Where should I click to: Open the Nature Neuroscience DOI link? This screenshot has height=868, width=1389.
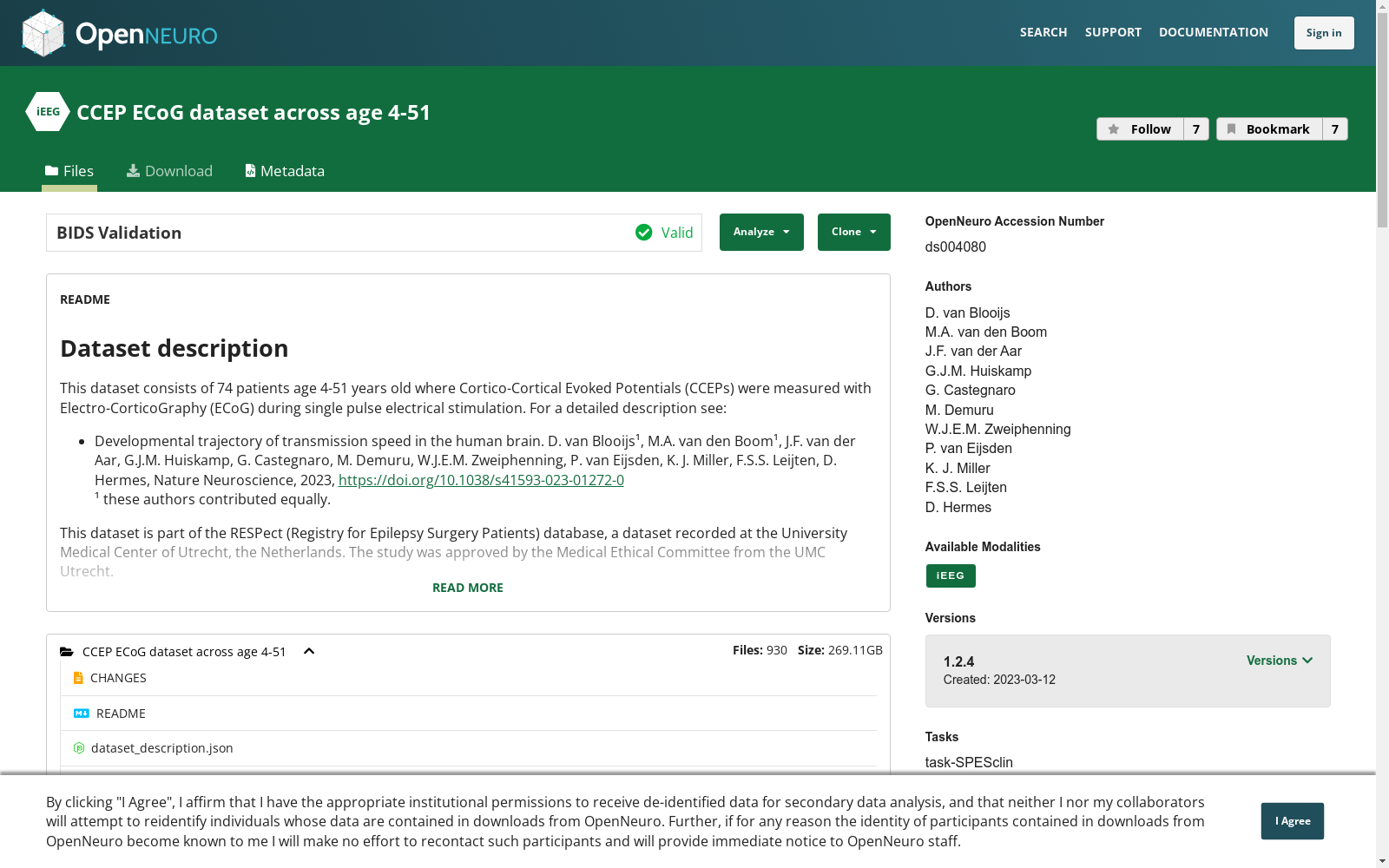coord(481,480)
